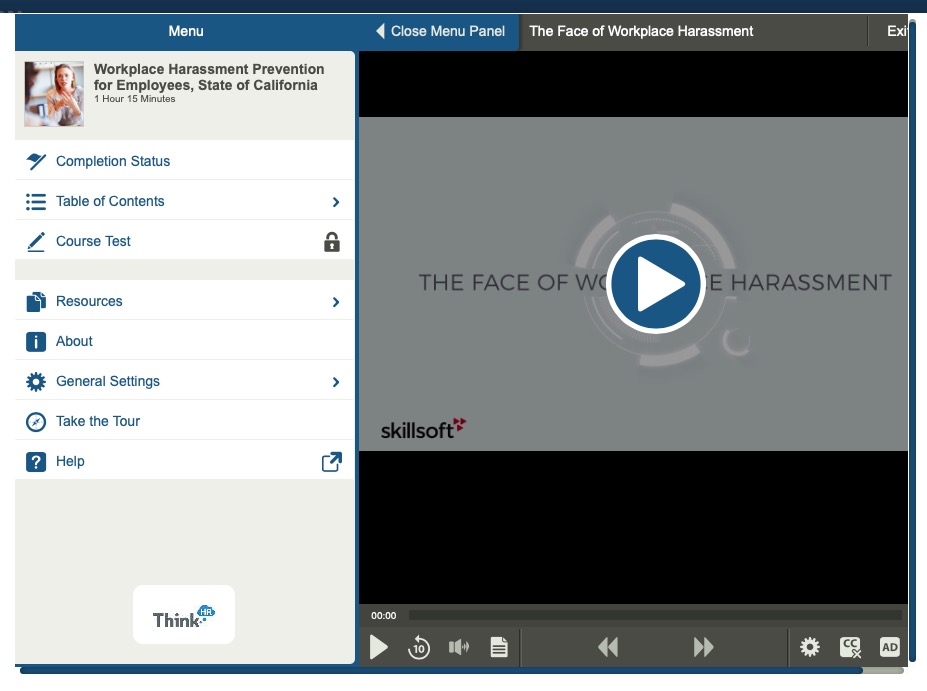The width and height of the screenshot is (927, 691).
Task: Open the About menu item
Action: [x=184, y=341]
